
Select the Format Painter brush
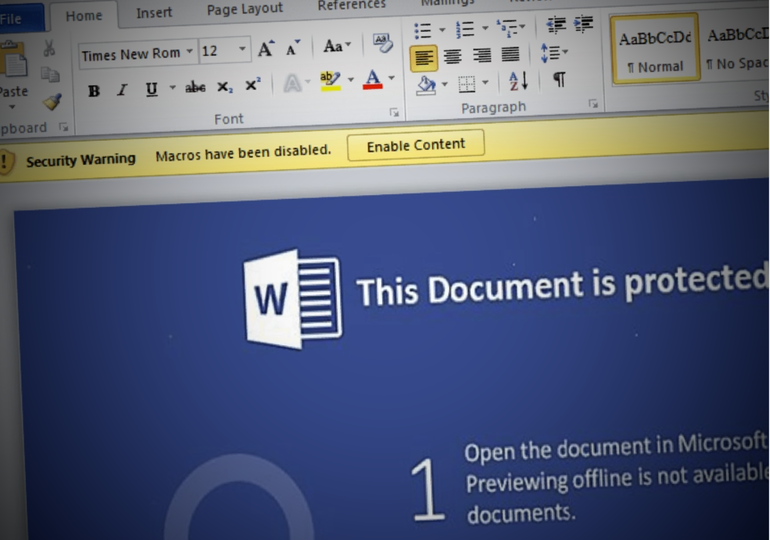[52, 102]
